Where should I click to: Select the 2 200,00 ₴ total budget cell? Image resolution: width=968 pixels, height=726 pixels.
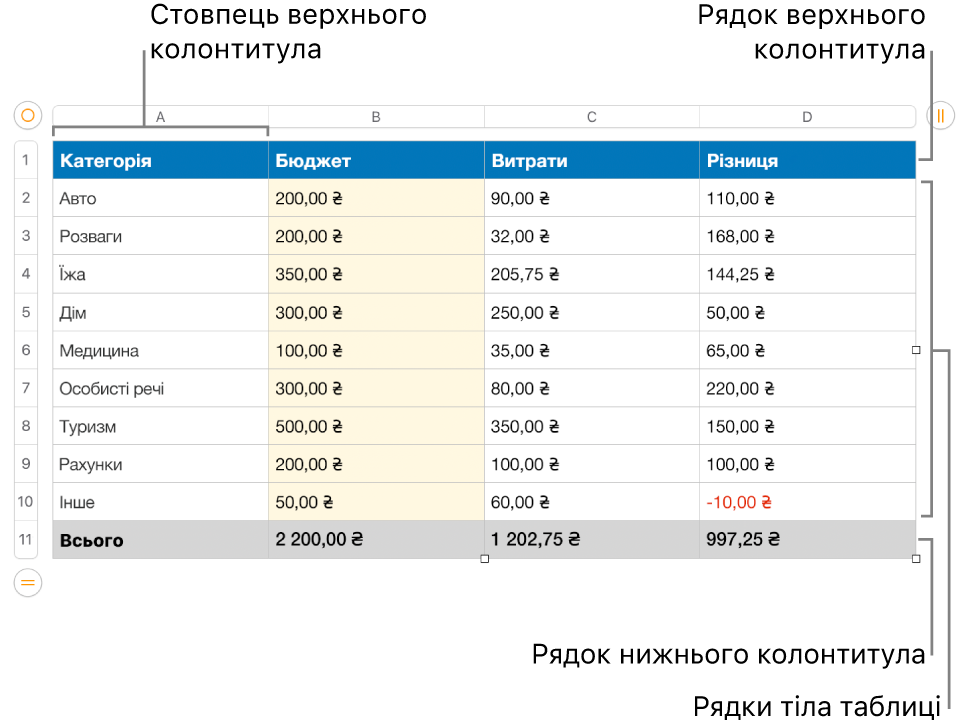[376, 540]
